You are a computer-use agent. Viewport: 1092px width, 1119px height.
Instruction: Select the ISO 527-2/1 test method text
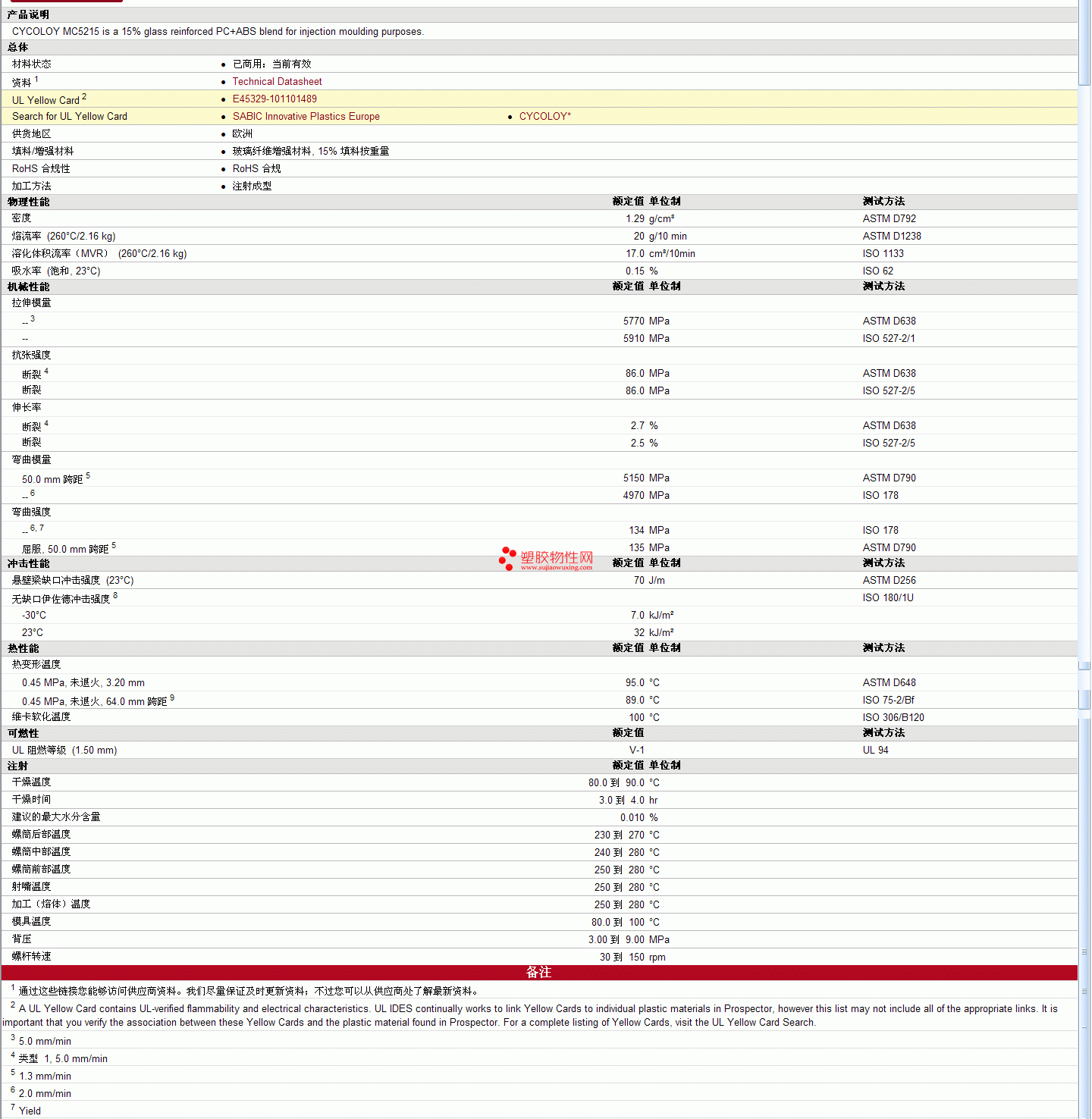[x=888, y=339]
